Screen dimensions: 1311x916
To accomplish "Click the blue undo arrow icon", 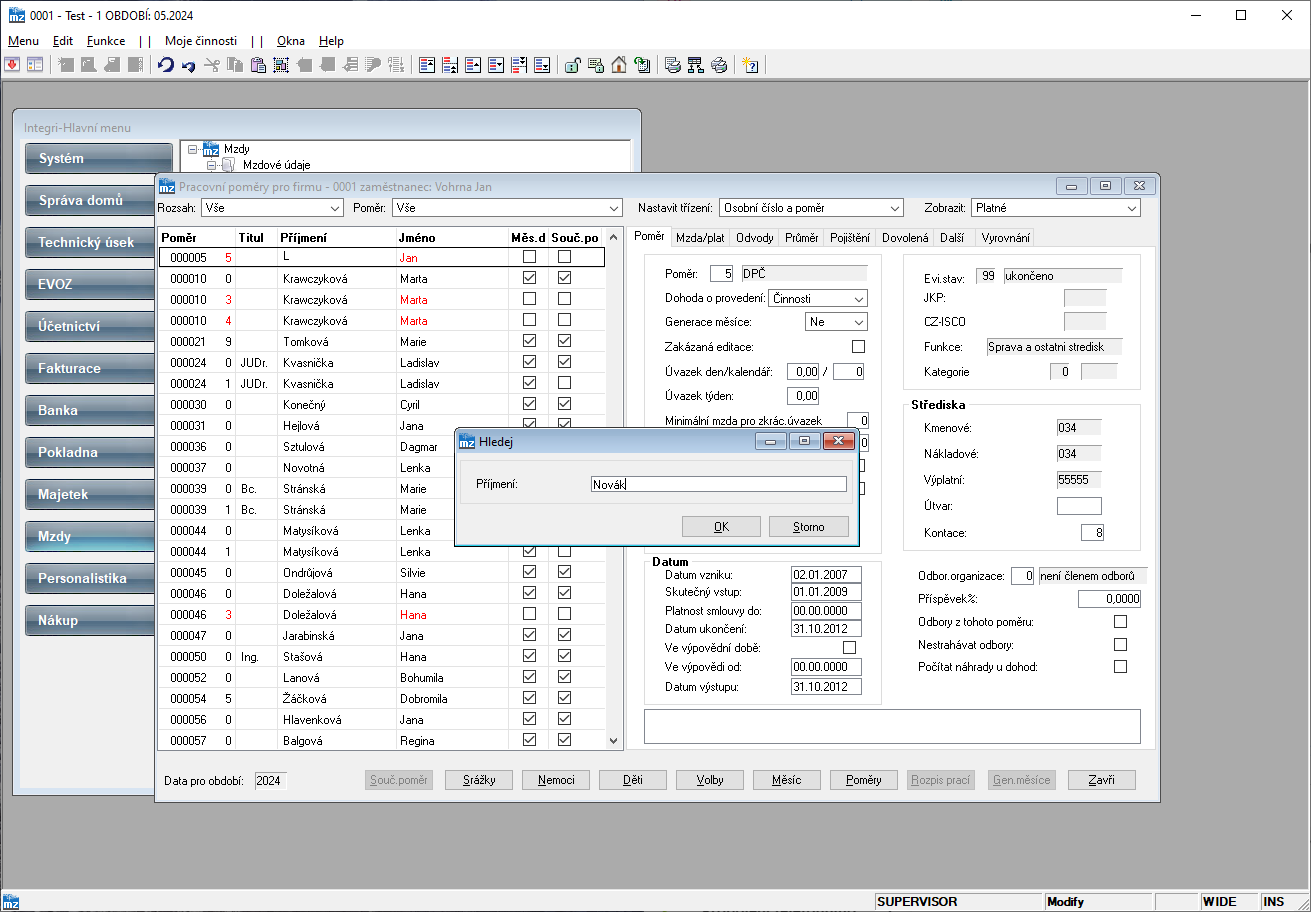I will tap(166, 65).
